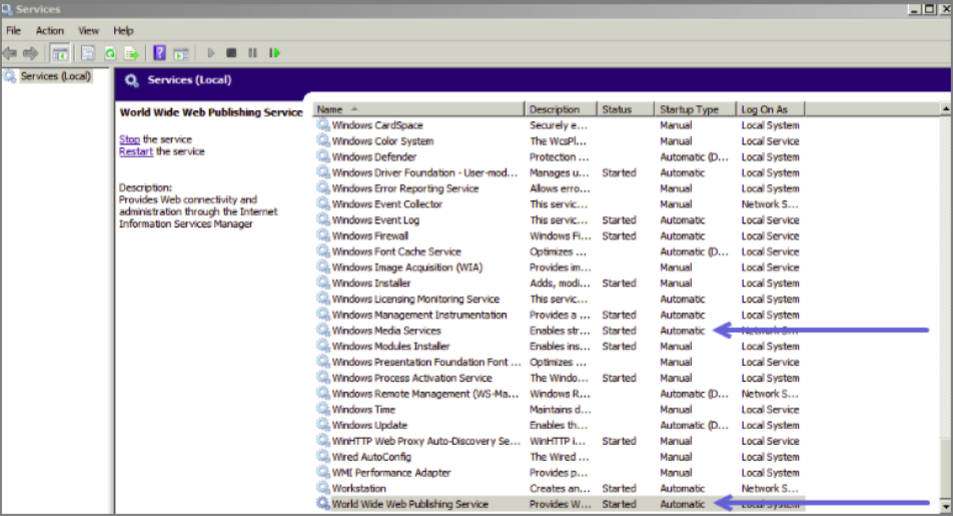This screenshot has width=953, height=516.
Task: Select Services (Local) tree node
Action: click(x=55, y=76)
